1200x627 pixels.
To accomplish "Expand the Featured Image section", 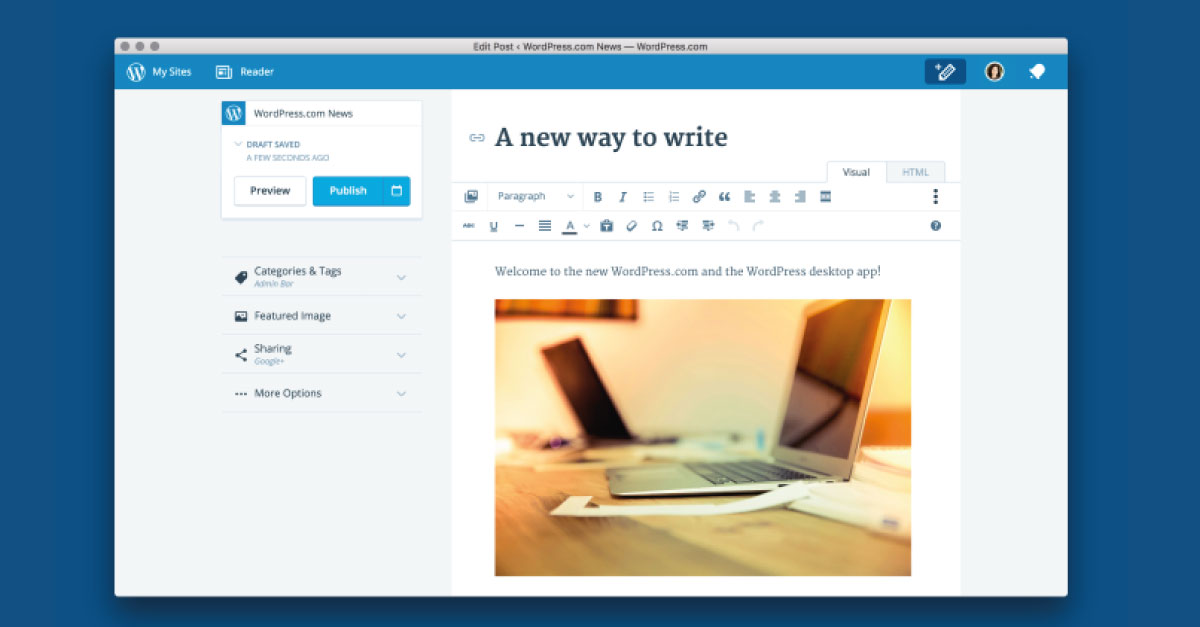I will point(321,316).
